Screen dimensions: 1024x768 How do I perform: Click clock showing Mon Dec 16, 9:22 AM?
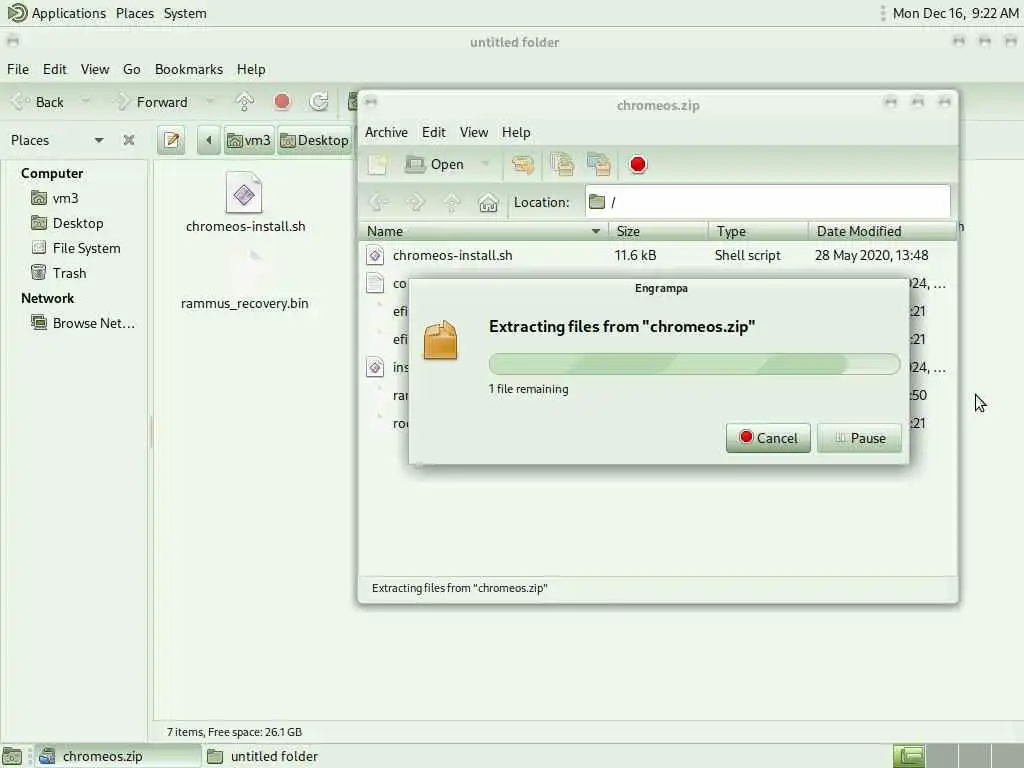tap(955, 13)
